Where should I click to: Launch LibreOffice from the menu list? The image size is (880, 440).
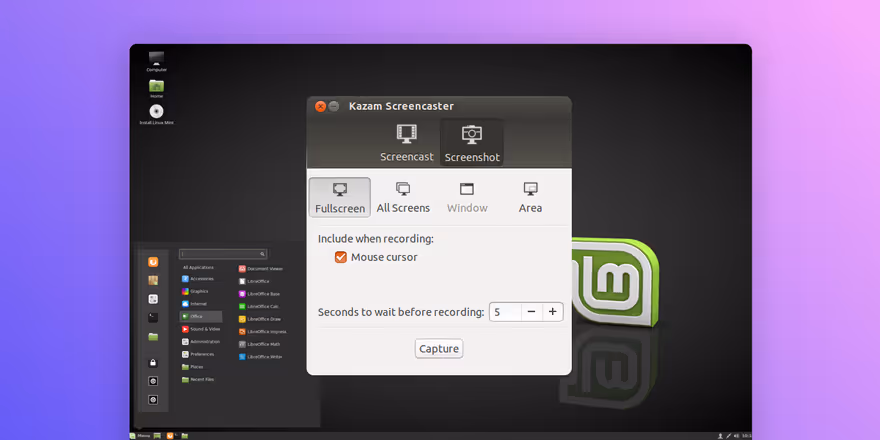coord(254,281)
